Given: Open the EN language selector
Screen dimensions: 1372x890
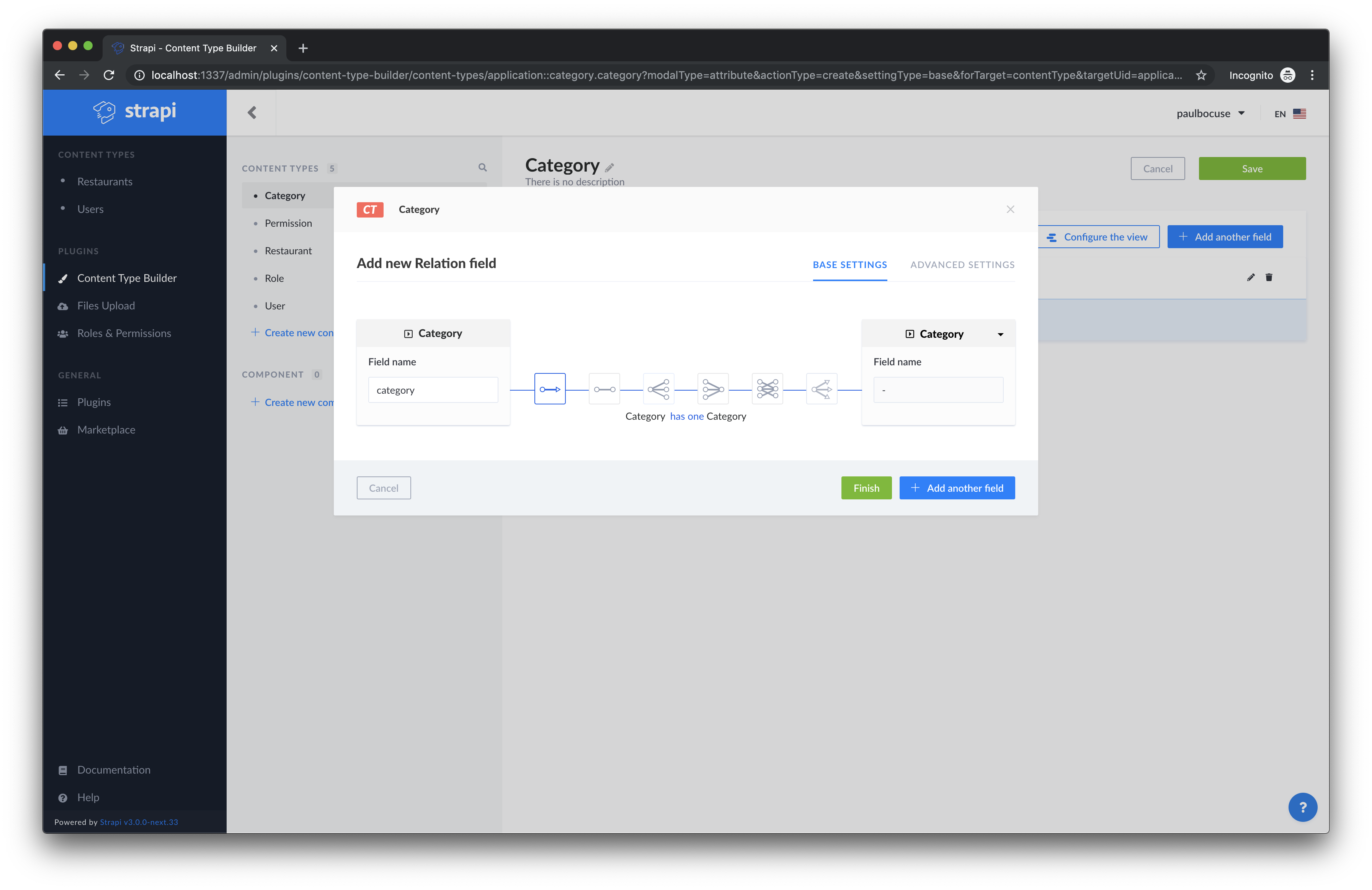Looking at the screenshot, I should click(x=1289, y=113).
